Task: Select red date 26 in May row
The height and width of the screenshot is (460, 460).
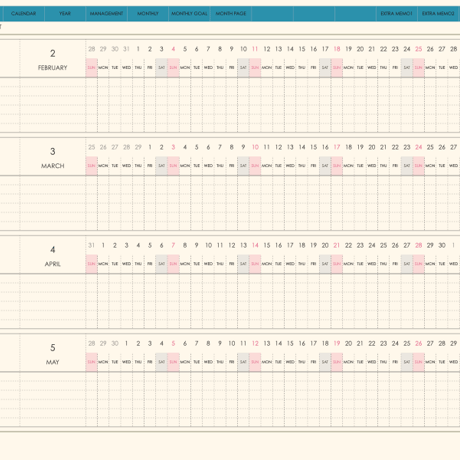Action: pos(419,343)
